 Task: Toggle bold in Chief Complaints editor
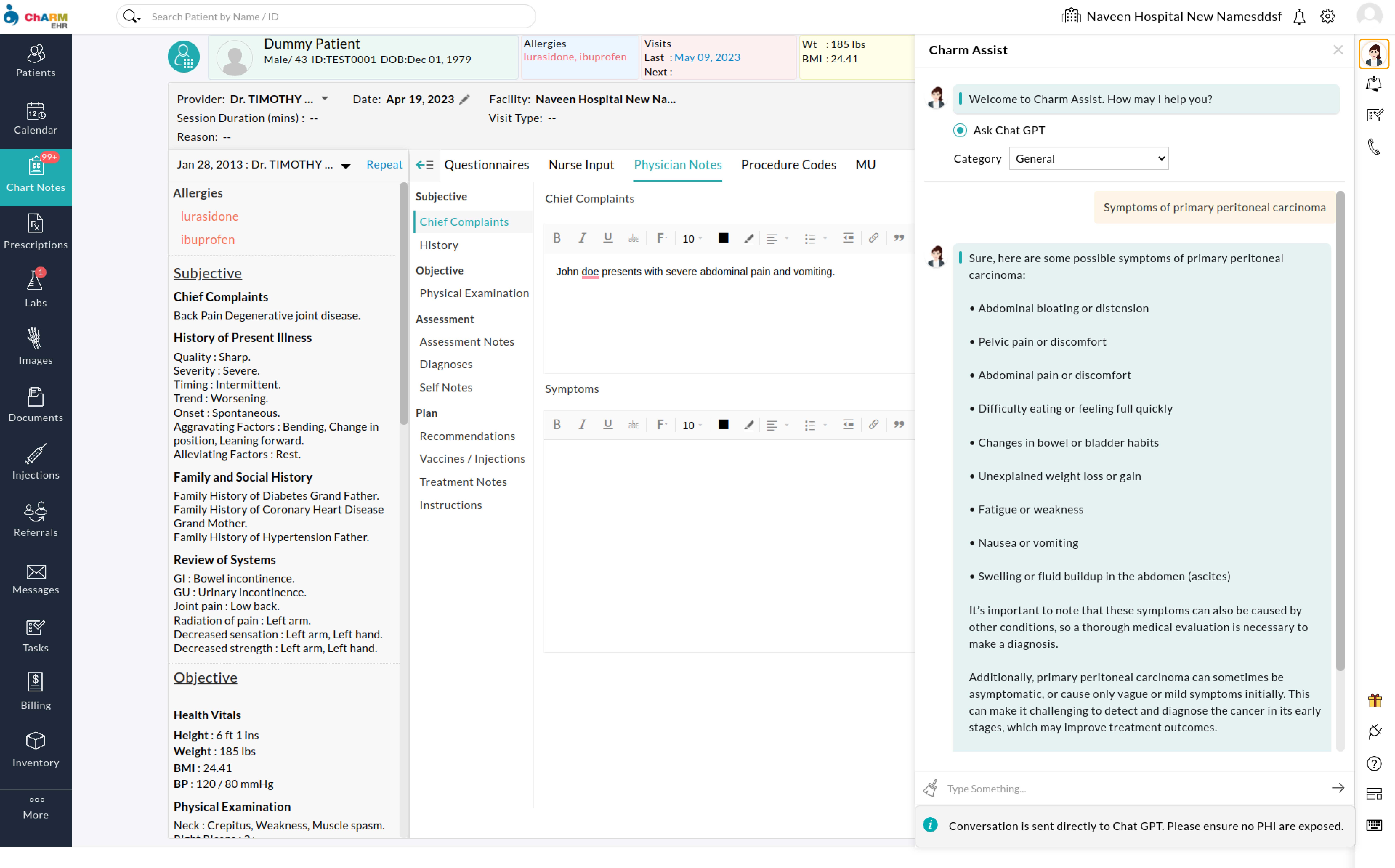(x=556, y=238)
